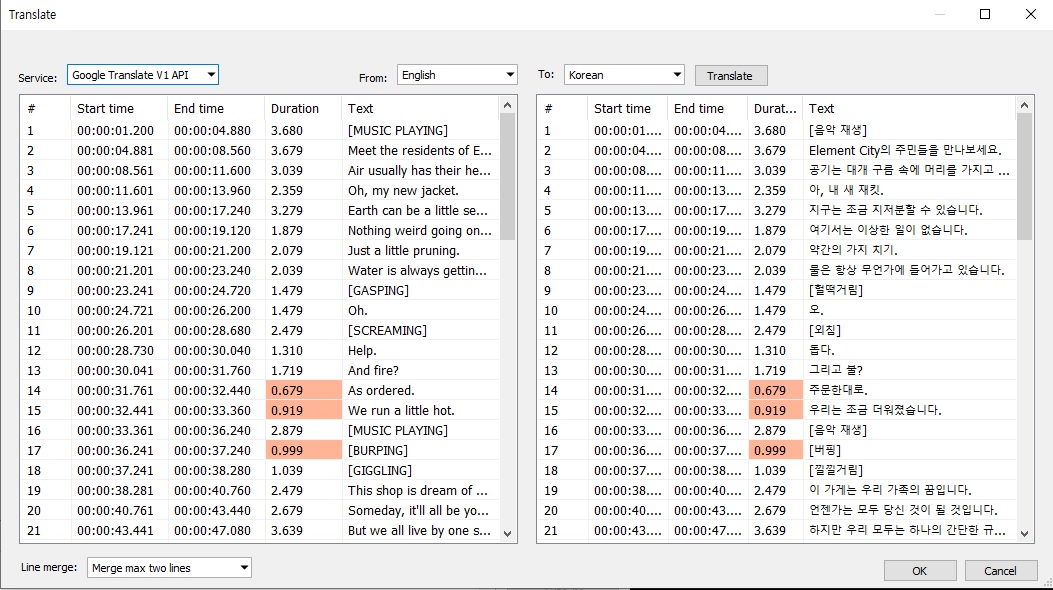Select translated row '[버핑]'
Screen dimensions: 1053x590
(x=777, y=450)
